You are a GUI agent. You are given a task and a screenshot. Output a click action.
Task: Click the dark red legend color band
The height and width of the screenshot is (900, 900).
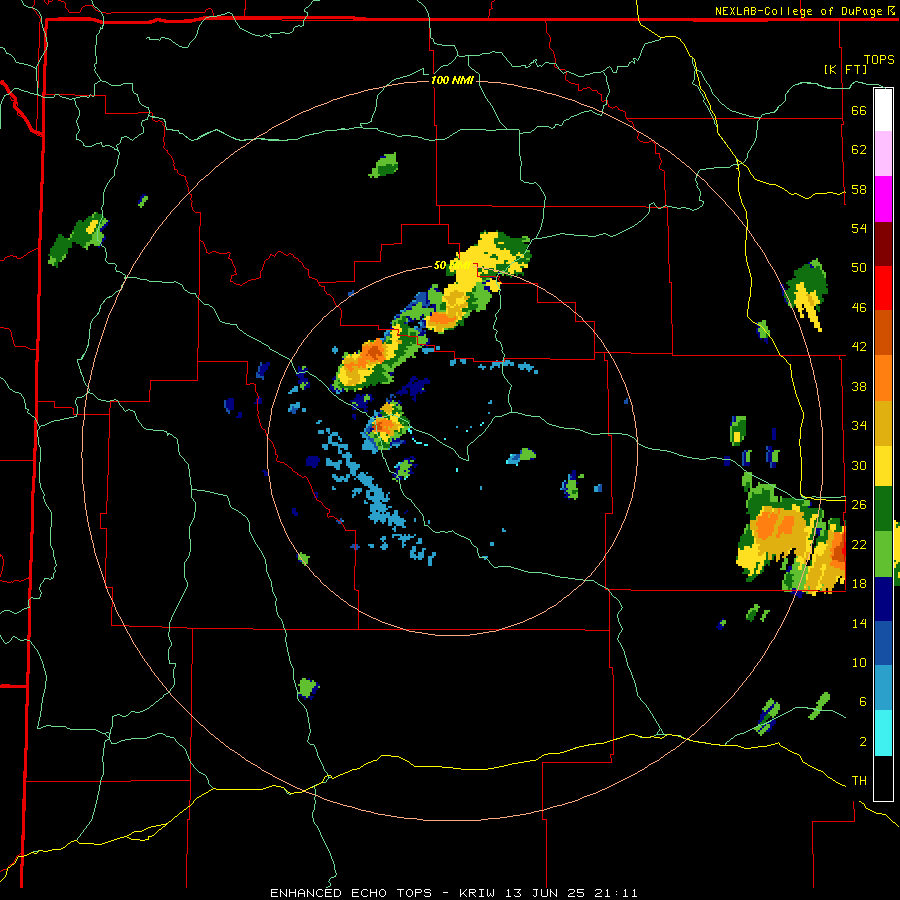coord(883,243)
